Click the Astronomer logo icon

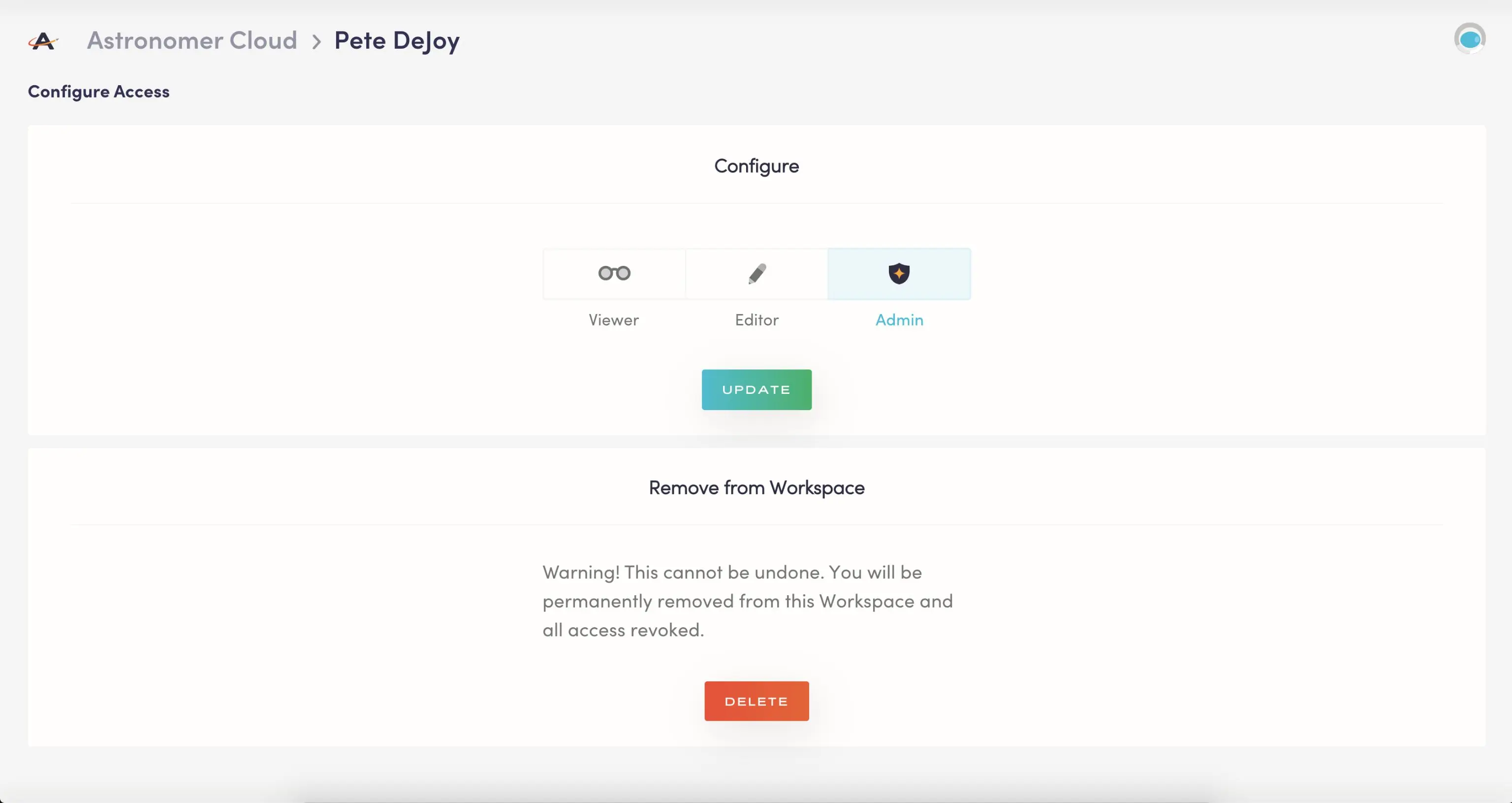click(43, 41)
